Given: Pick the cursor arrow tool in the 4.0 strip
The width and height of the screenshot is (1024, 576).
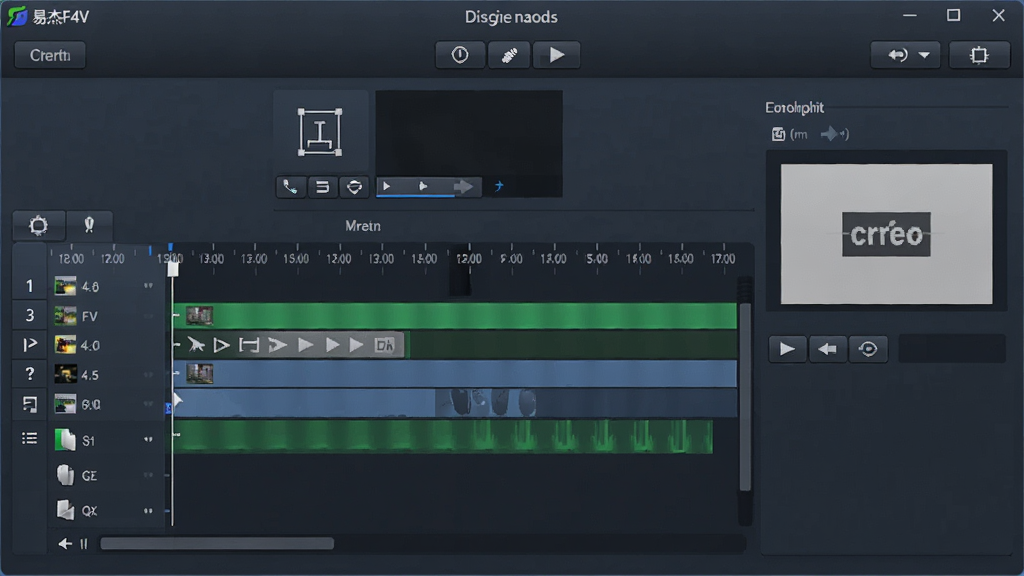Looking at the screenshot, I should pyautogui.click(x=195, y=345).
